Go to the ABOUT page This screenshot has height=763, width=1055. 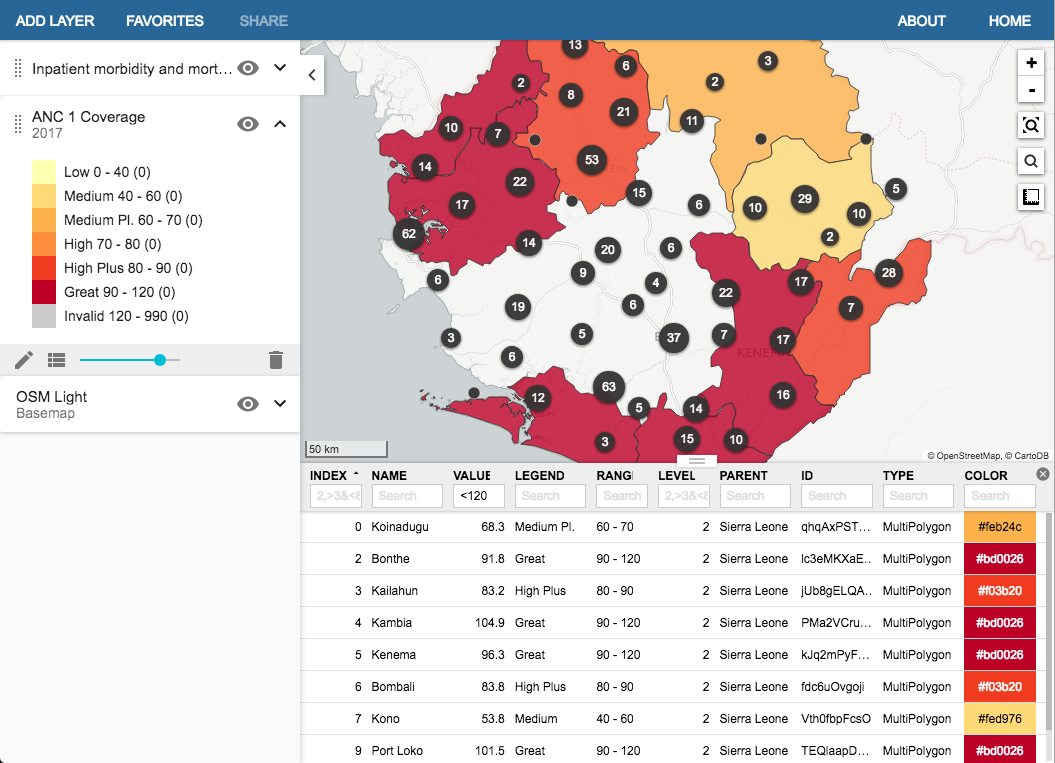pyautogui.click(x=921, y=20)
